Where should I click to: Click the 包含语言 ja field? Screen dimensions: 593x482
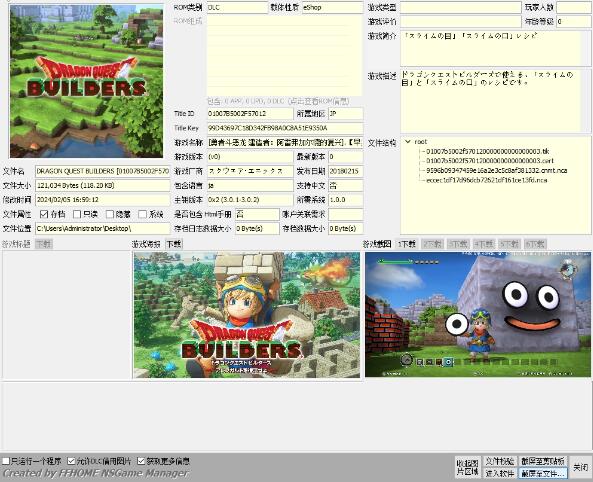[250, 186]
